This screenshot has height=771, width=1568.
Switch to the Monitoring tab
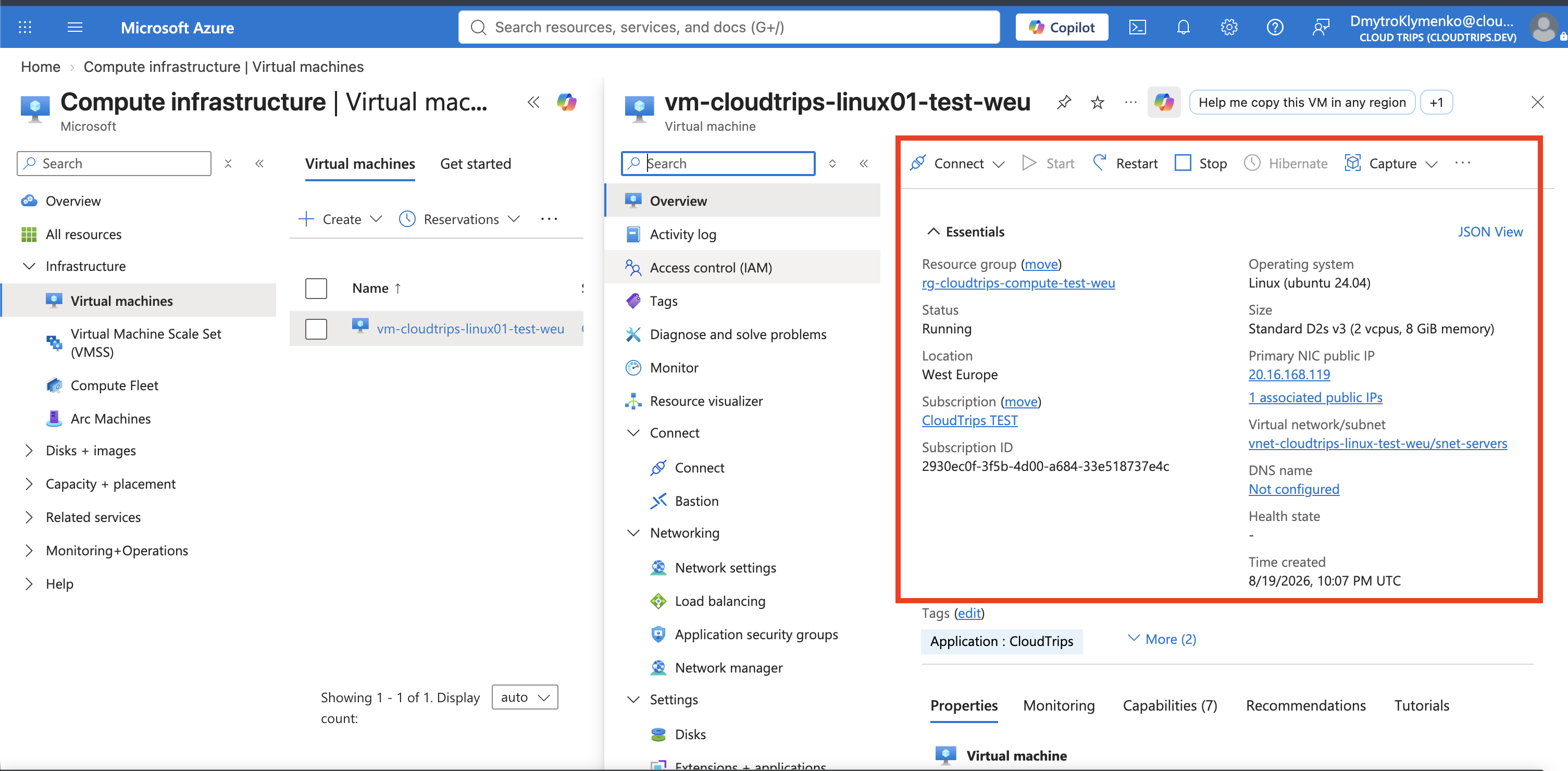point(1059,706)
